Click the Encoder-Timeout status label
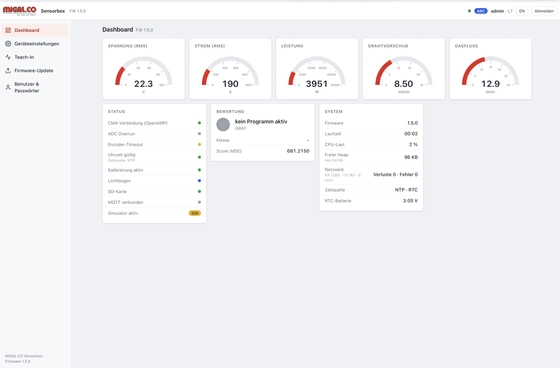This screenshot has width=560, height=368. click(125, 145)
